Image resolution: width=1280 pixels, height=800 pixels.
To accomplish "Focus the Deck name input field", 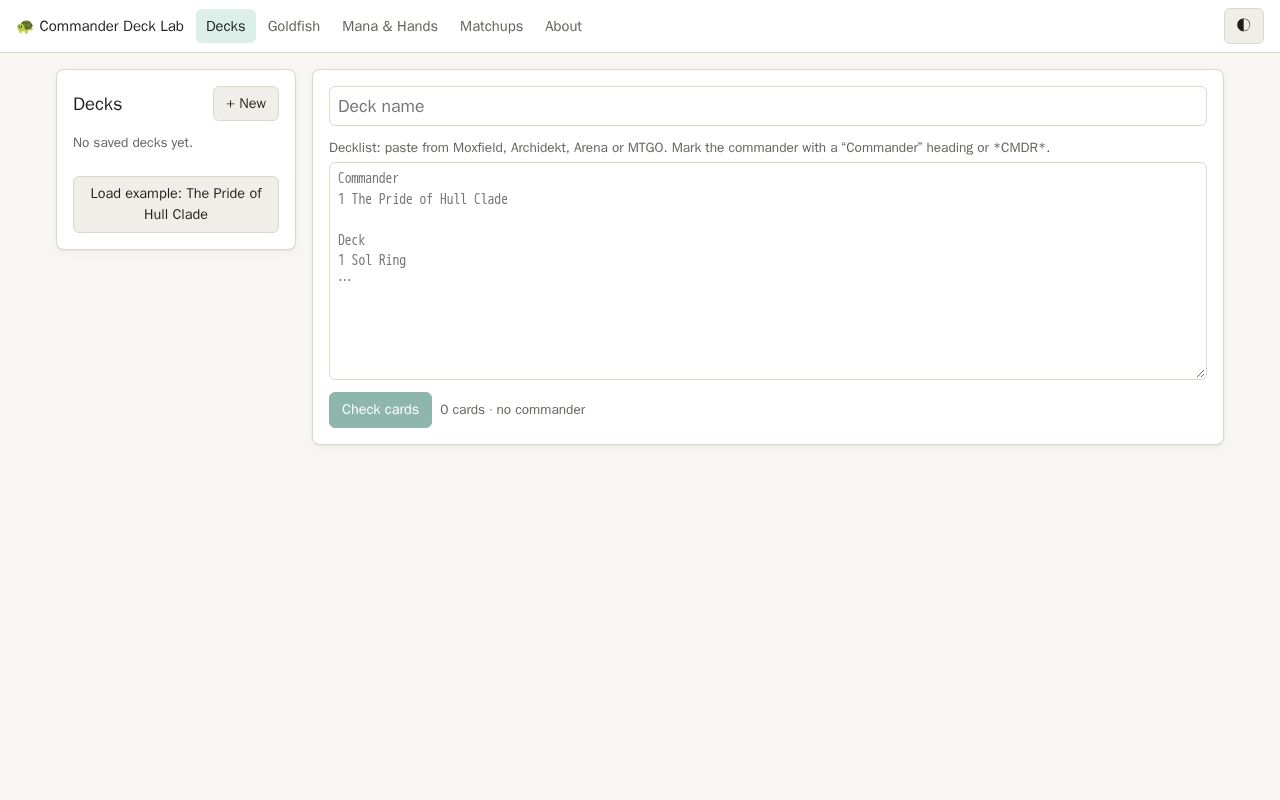I will coord(768,106).
